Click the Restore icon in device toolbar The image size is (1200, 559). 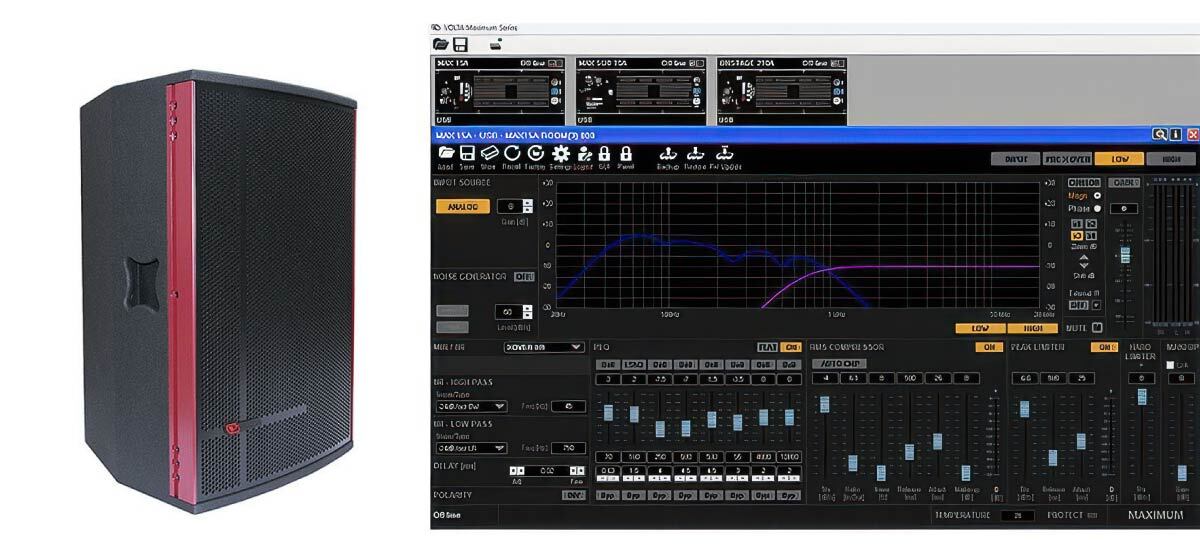[x=696, y=153]
